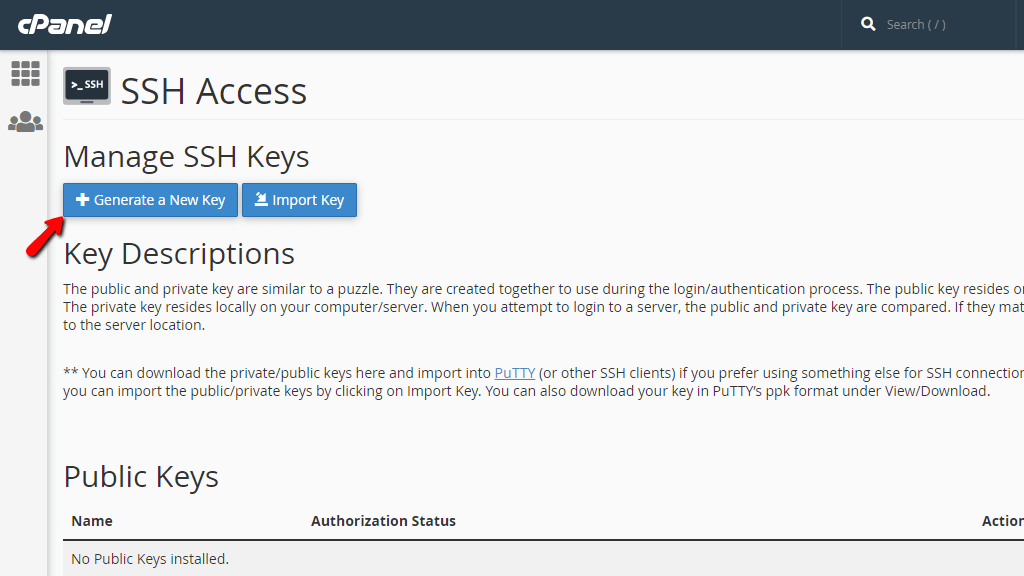Click the Authorization Status column header

(383, 521)
